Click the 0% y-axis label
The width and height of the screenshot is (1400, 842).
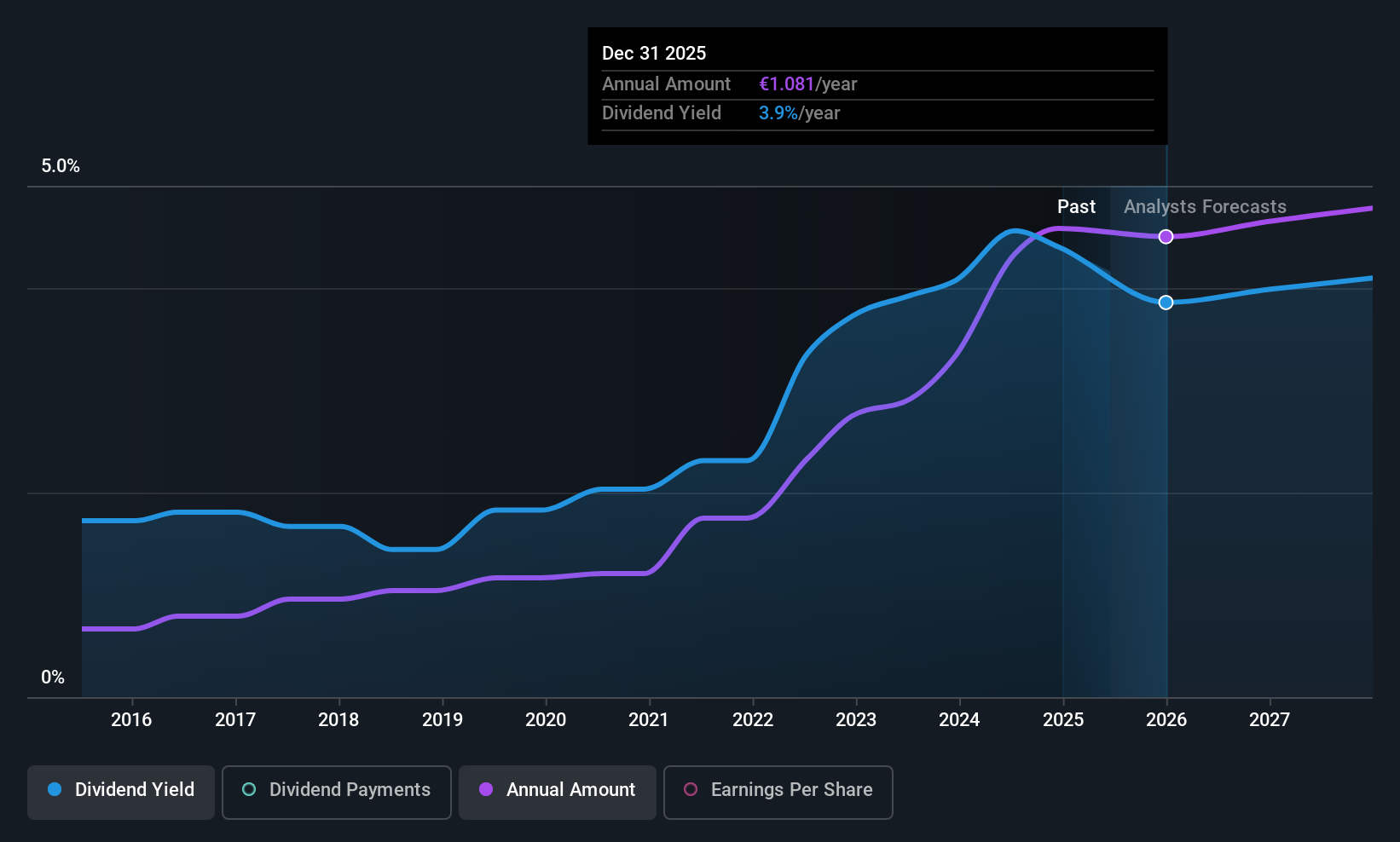pyautogui.click(x=53, y=678)
